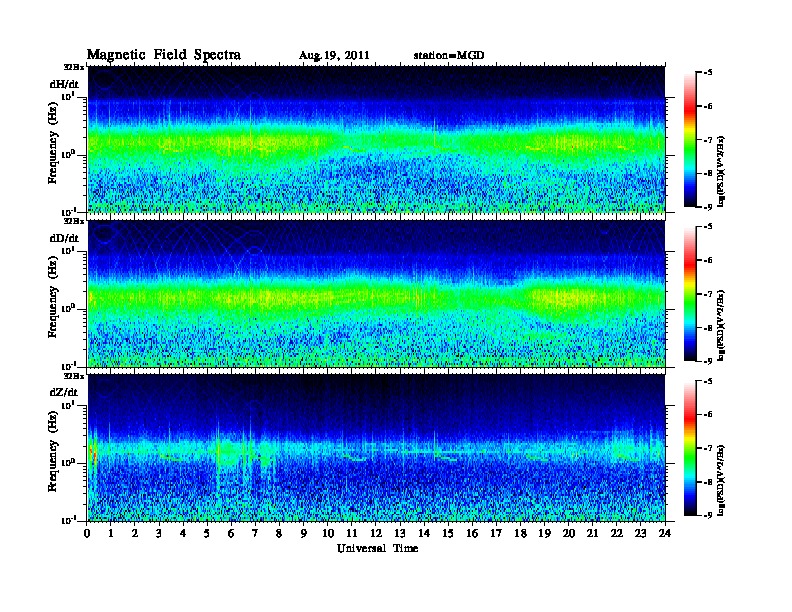Click hour tick label "8" on time axis
This screenshot has height=612, width=792.
(279, 534)
